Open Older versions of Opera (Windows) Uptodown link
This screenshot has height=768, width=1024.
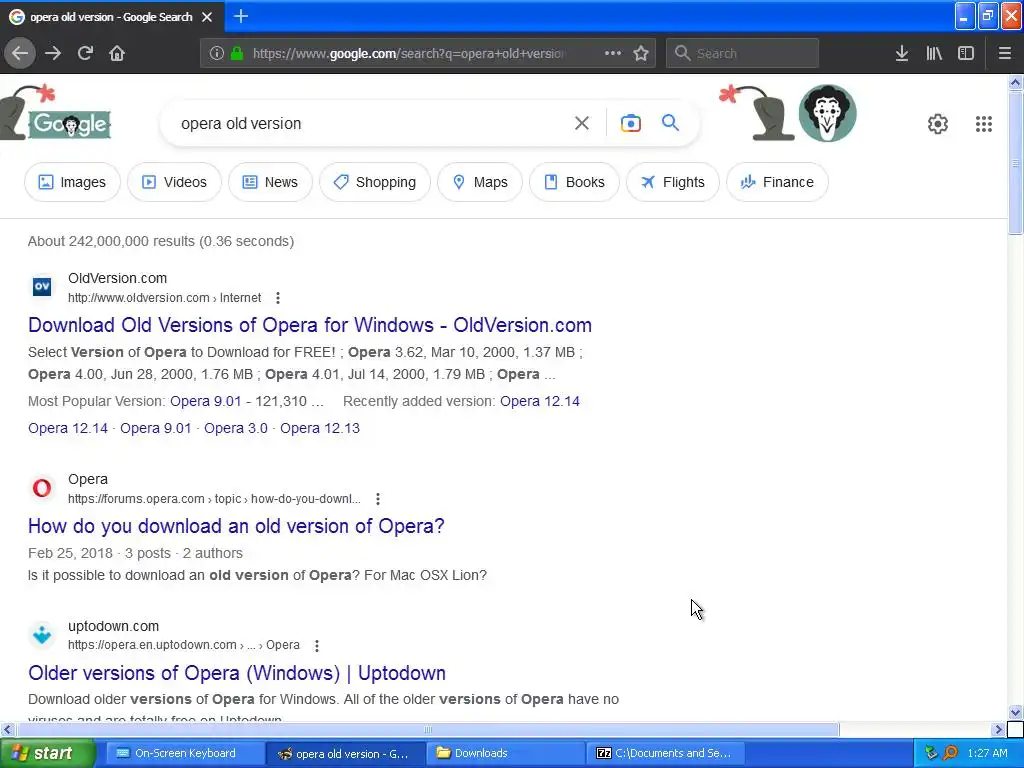[x=236, y=673]
